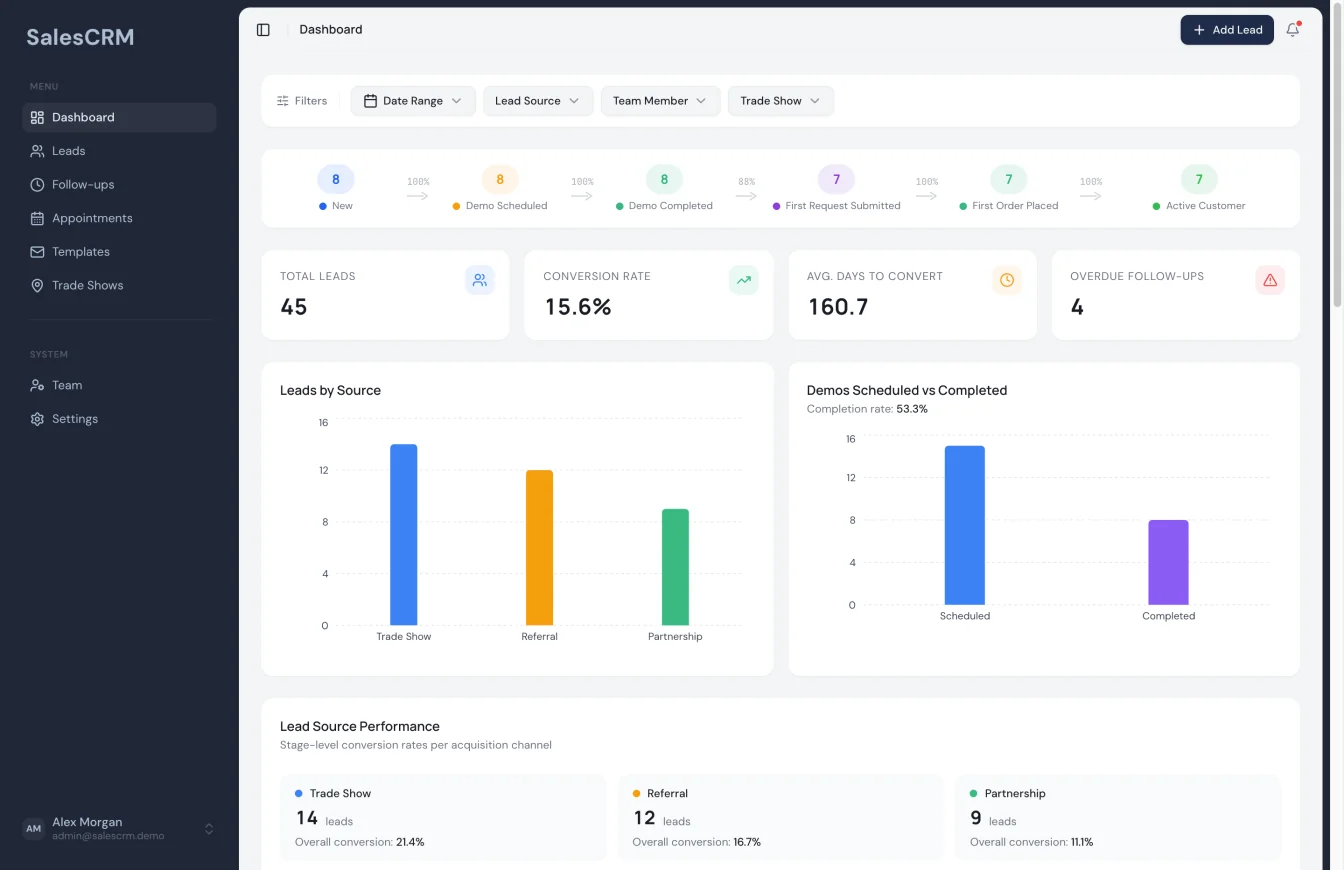Viewport: 1344px width, 870px height.
Task: Click the Scheduled bar in the demos chart
Action: coord(964,527)
